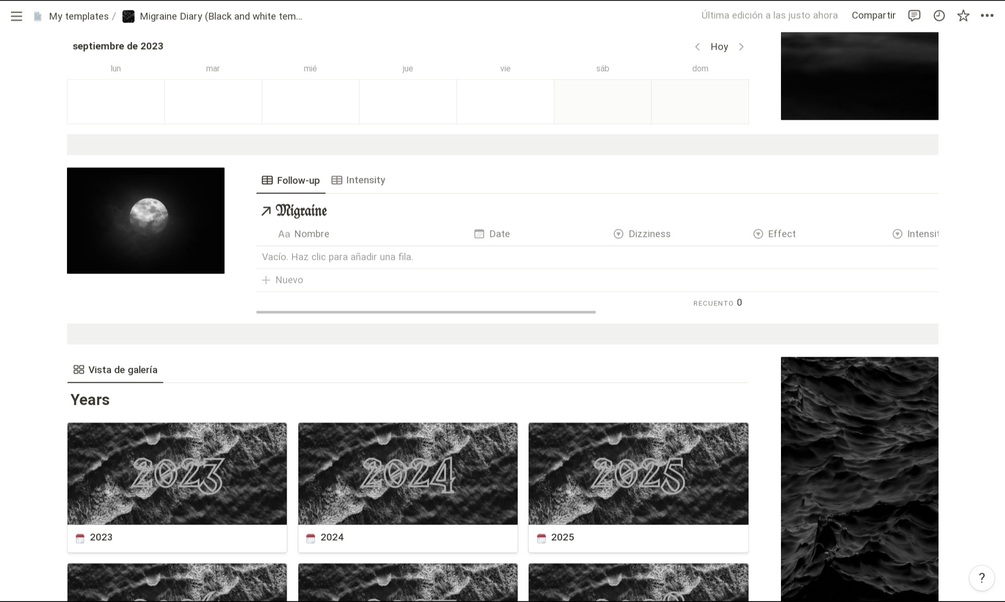The height and width of the screenshot is (602, 1005).
Task: Open page history clock icon
Action: [939, 16]
